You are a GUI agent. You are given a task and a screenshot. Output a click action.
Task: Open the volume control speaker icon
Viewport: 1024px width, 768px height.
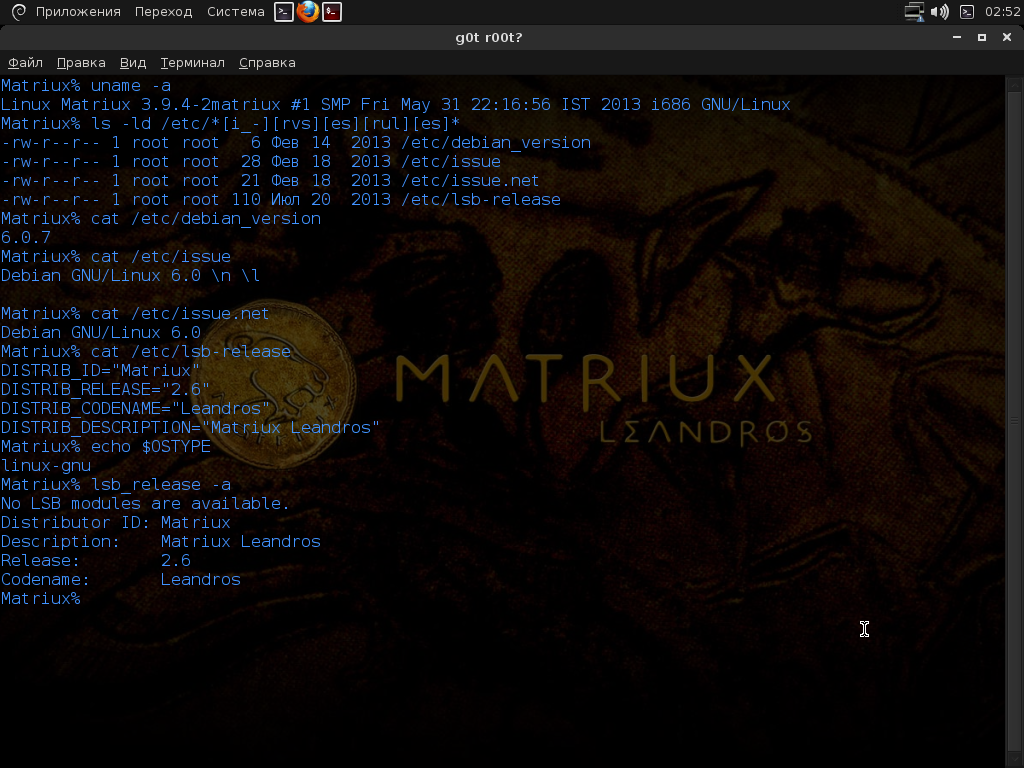click(x=939, y=12)
